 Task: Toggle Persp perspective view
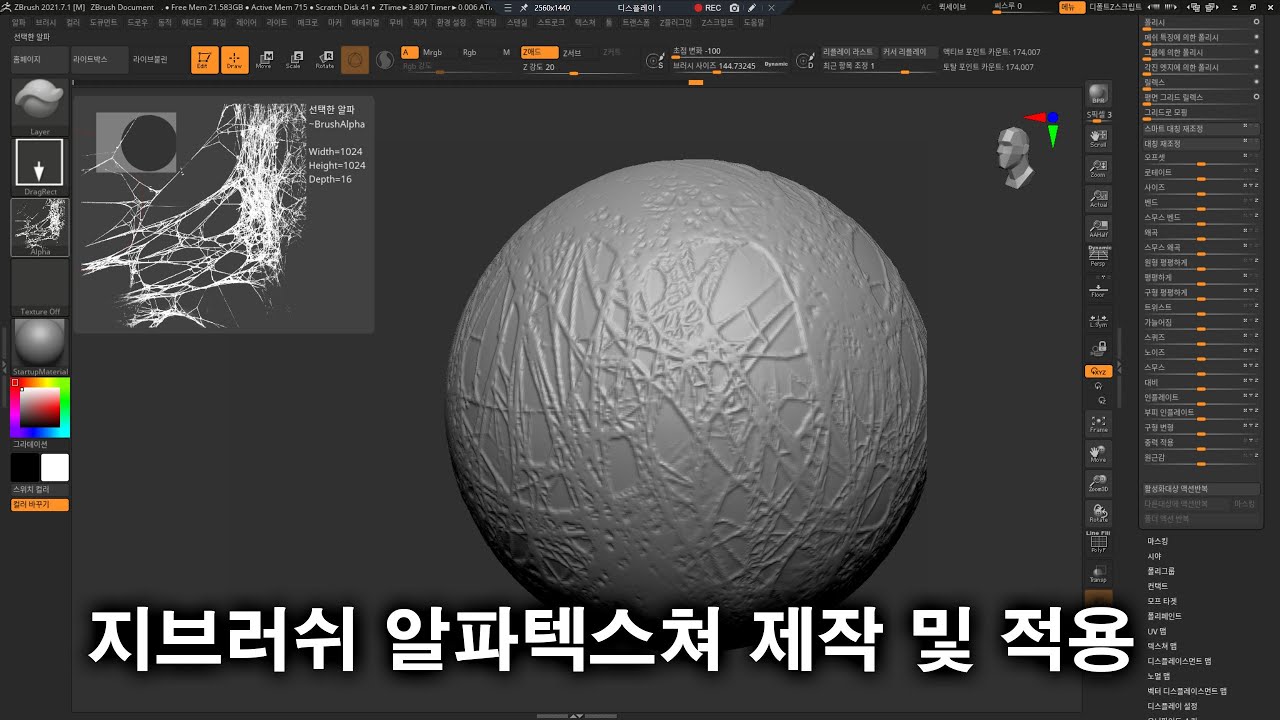click(1098, 256)
